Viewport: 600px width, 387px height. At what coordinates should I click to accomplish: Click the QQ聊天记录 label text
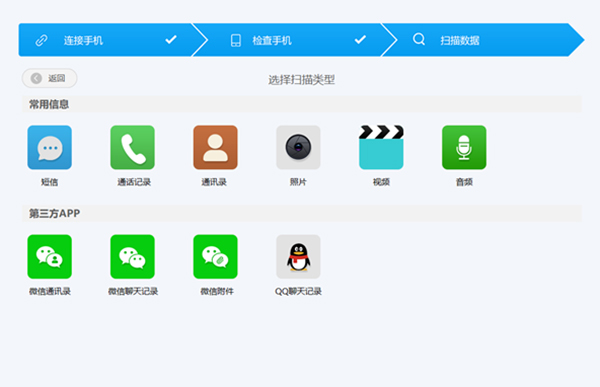click(298, 292)
